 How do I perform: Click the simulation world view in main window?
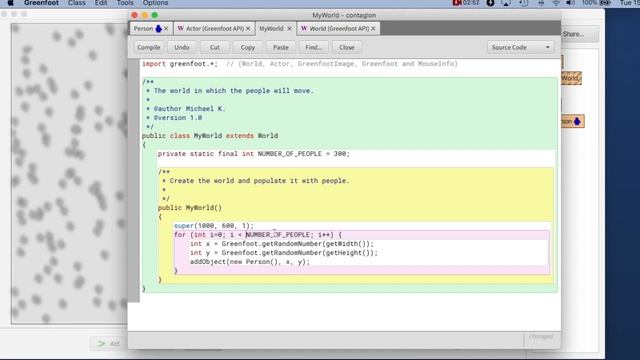point(69,173)
